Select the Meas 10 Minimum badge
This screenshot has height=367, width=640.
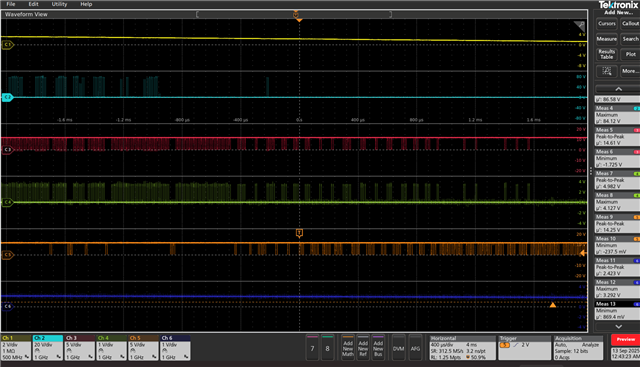click(x=617, y=245)
